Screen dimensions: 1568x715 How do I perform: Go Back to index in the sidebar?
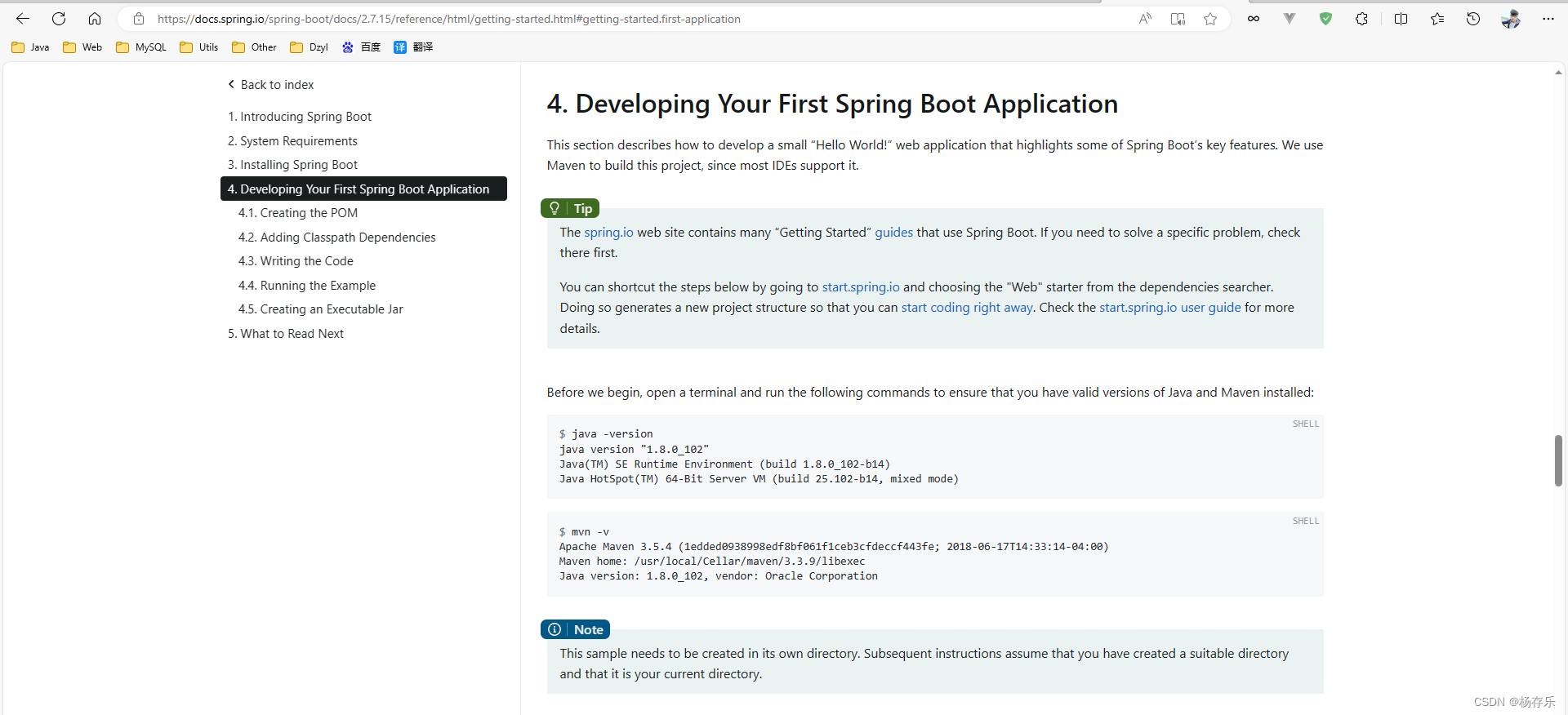click(x=270, y=85)
